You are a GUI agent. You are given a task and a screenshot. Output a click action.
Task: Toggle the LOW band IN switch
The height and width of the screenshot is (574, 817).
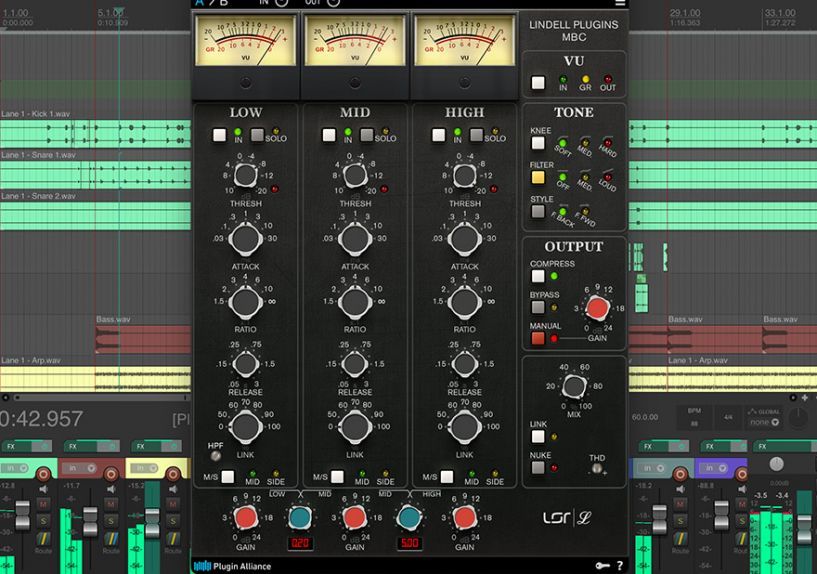pos(219,135)
